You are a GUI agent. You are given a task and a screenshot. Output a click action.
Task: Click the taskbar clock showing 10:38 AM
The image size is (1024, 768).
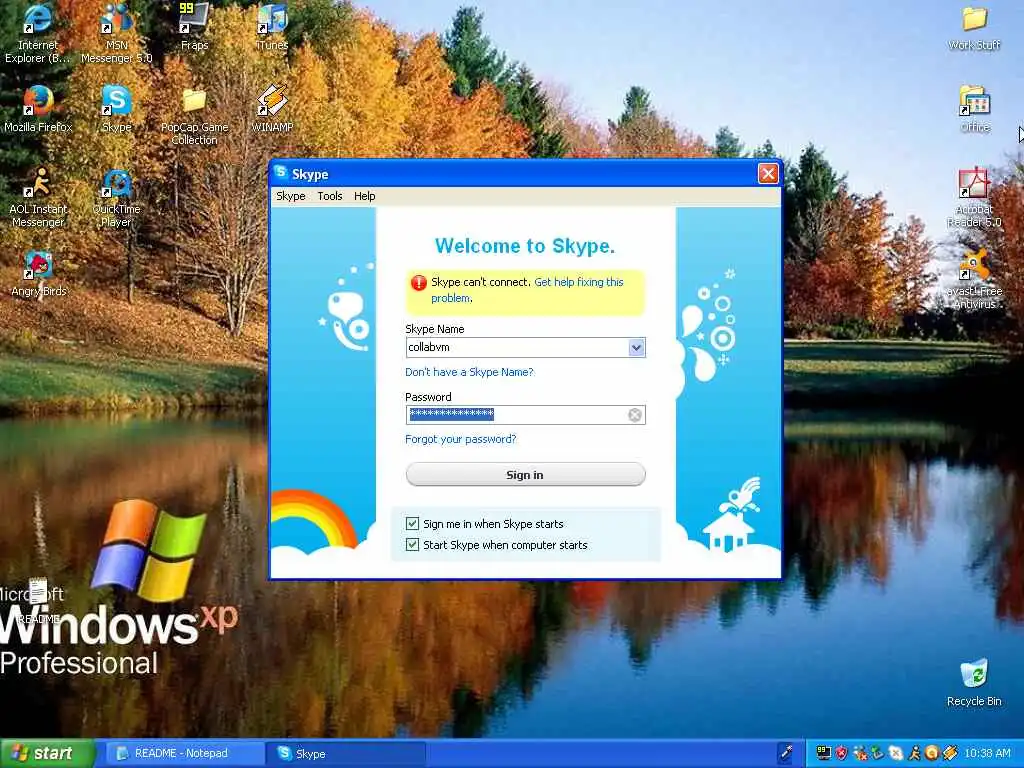987,754
